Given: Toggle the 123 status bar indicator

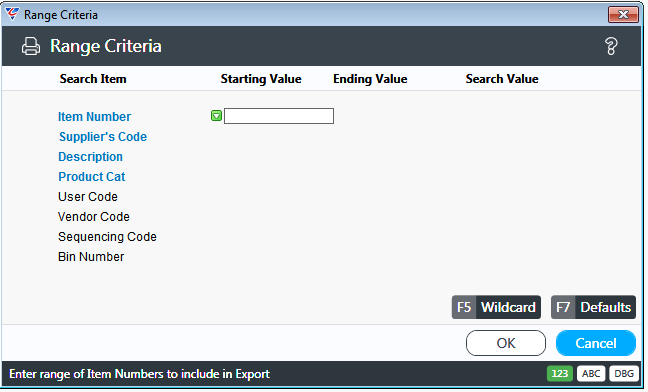Looking at the screenshot, I should 560,374.
